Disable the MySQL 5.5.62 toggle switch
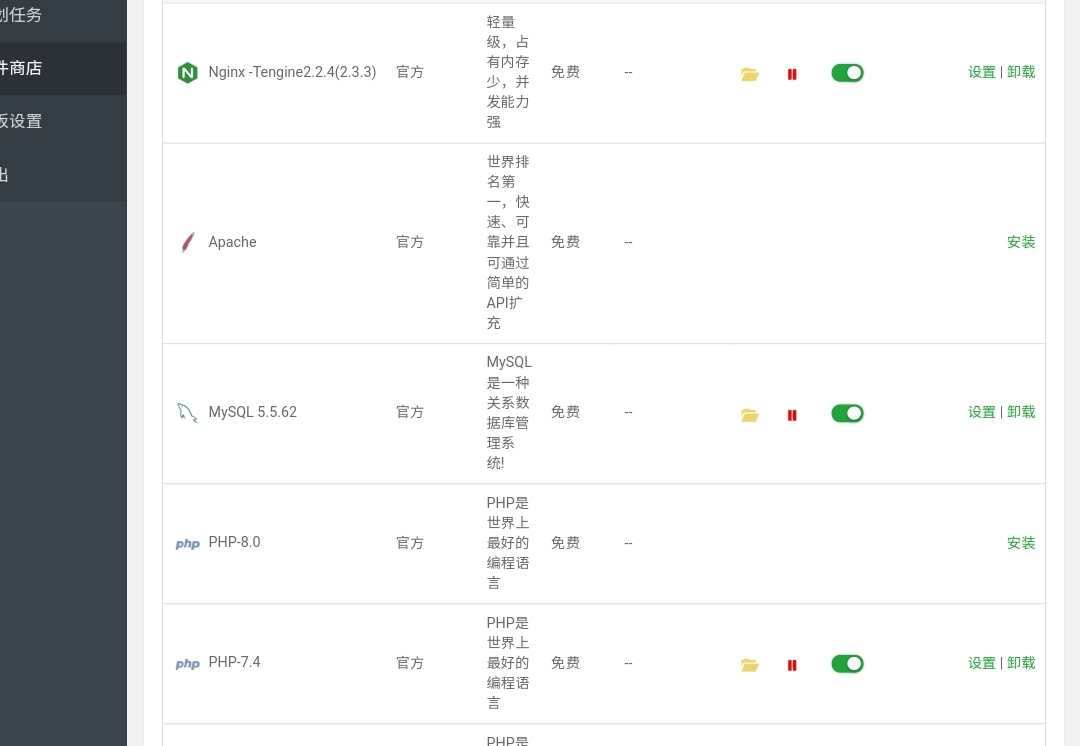This screenshot has width=1080, height=746. pyautogui.click(x=847, y=413)
